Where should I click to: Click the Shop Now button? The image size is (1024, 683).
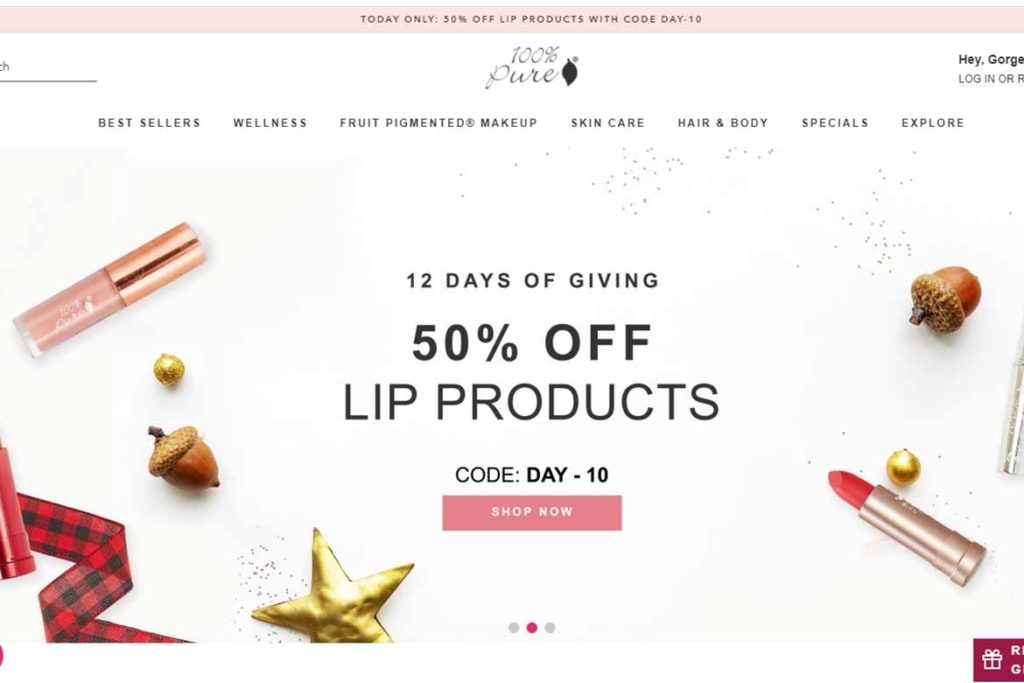pyautogui.click(x=532, y=513)
